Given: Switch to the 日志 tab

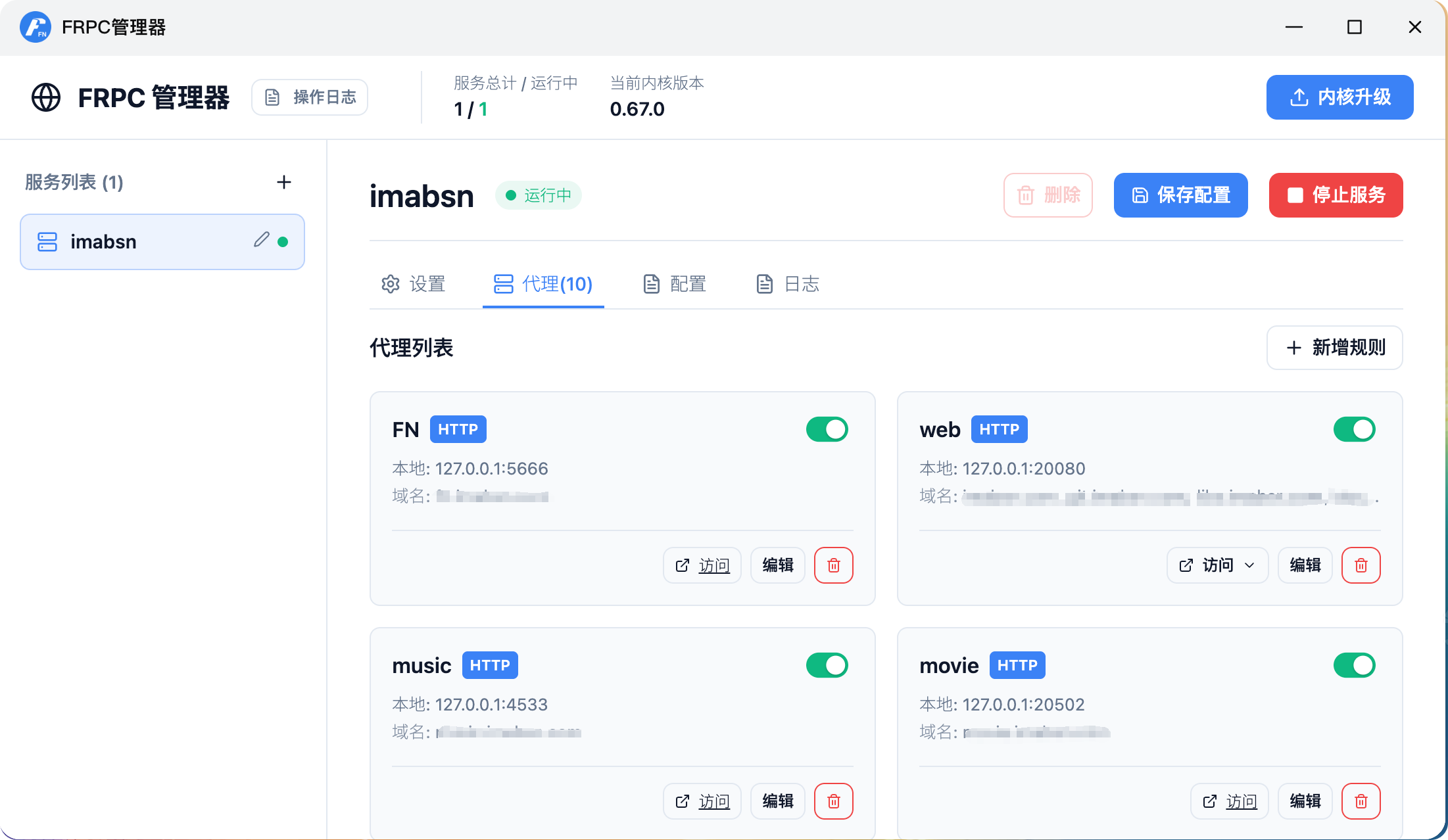Looking at the screenshot, I should click(x=788, y=284).
